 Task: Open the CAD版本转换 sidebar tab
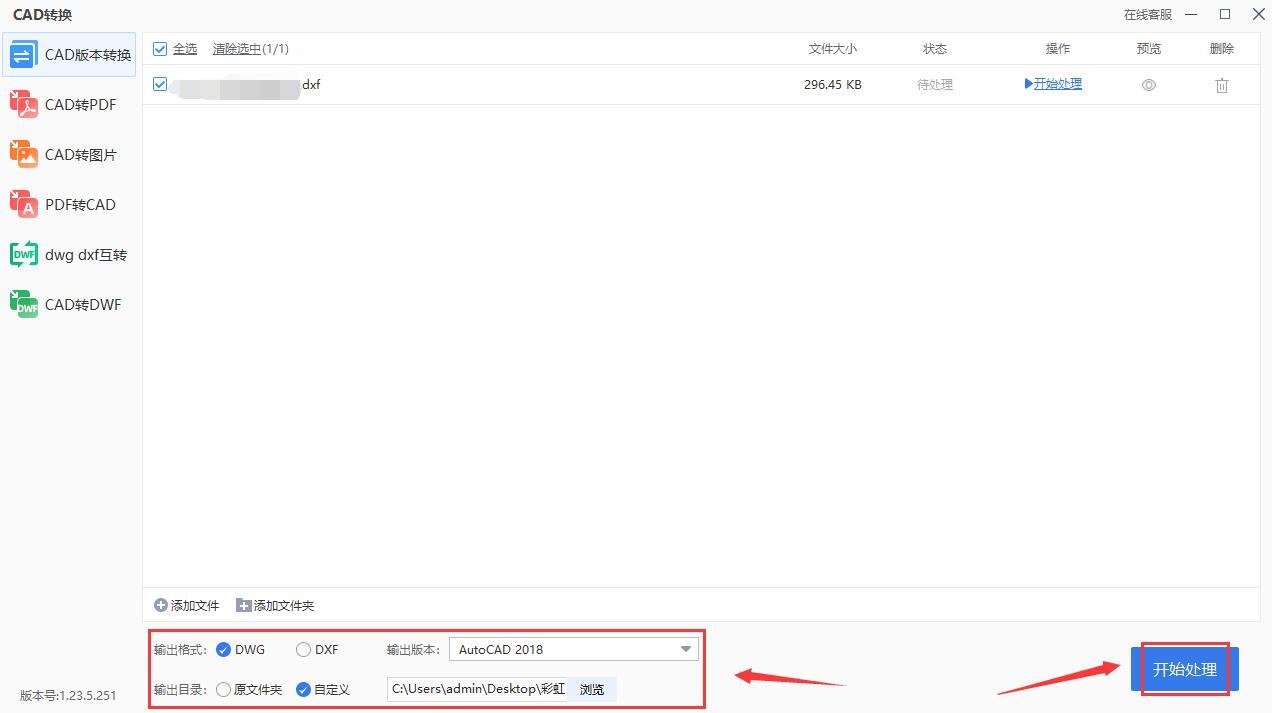(69, 55)
